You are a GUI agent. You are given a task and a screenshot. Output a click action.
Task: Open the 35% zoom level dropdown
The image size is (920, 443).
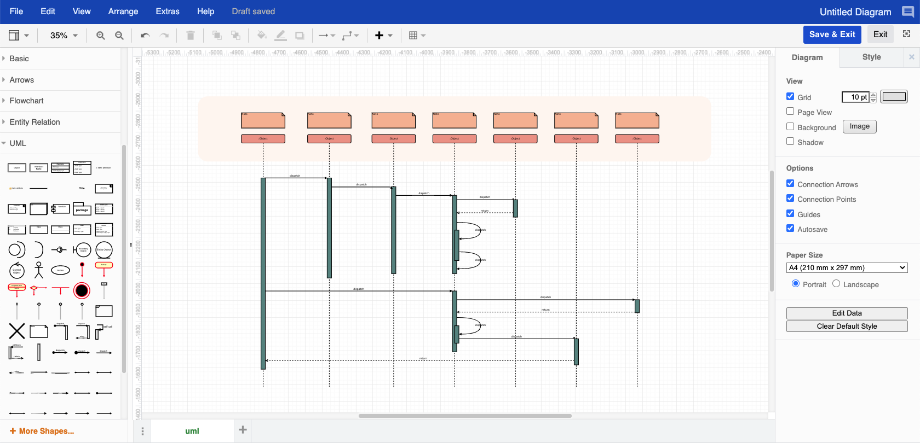[x=64, y=35]
